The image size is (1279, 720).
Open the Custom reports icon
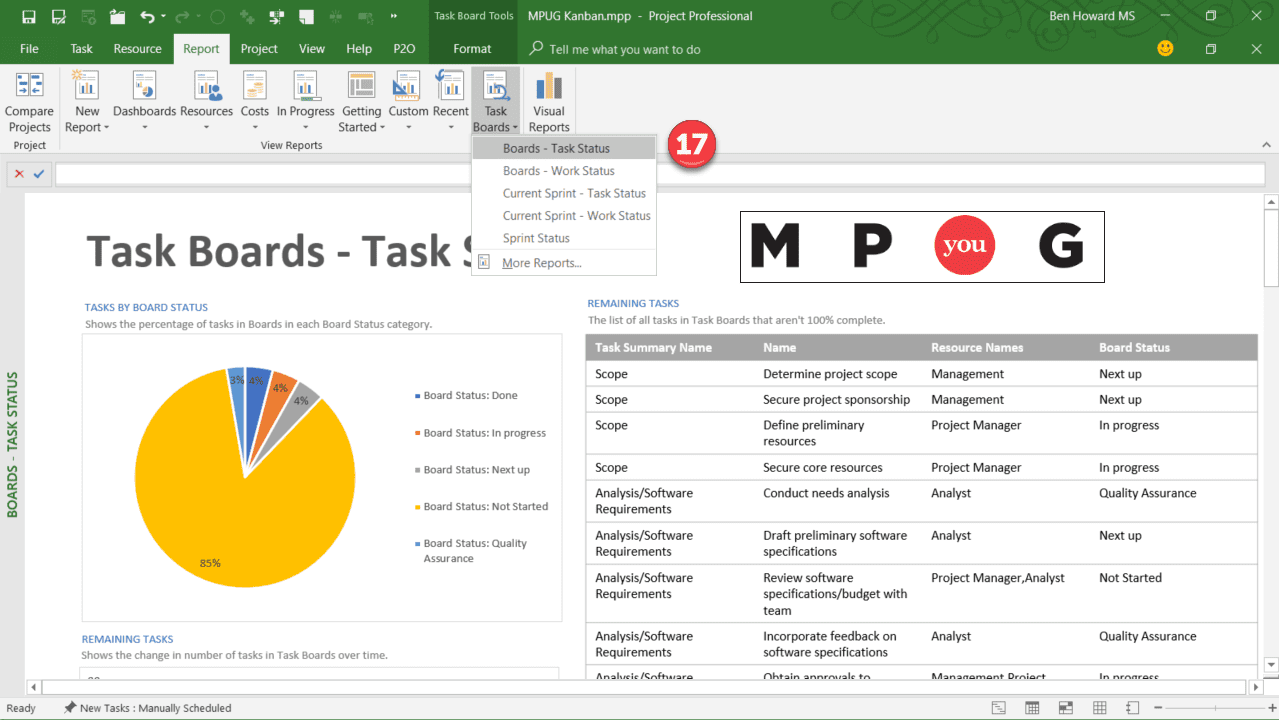(406, 88)
